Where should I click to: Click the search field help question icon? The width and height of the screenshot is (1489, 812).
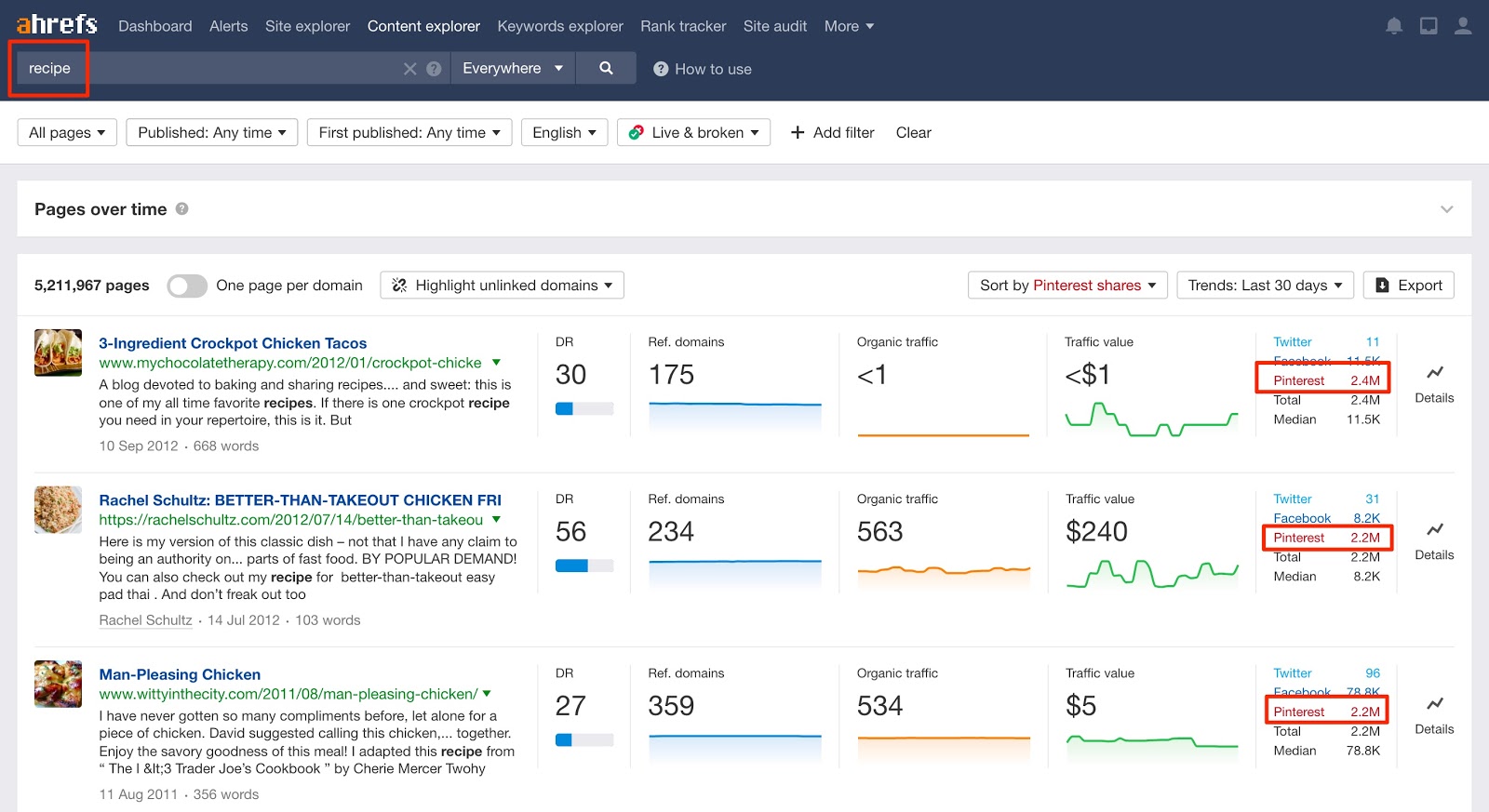(434, 69)
